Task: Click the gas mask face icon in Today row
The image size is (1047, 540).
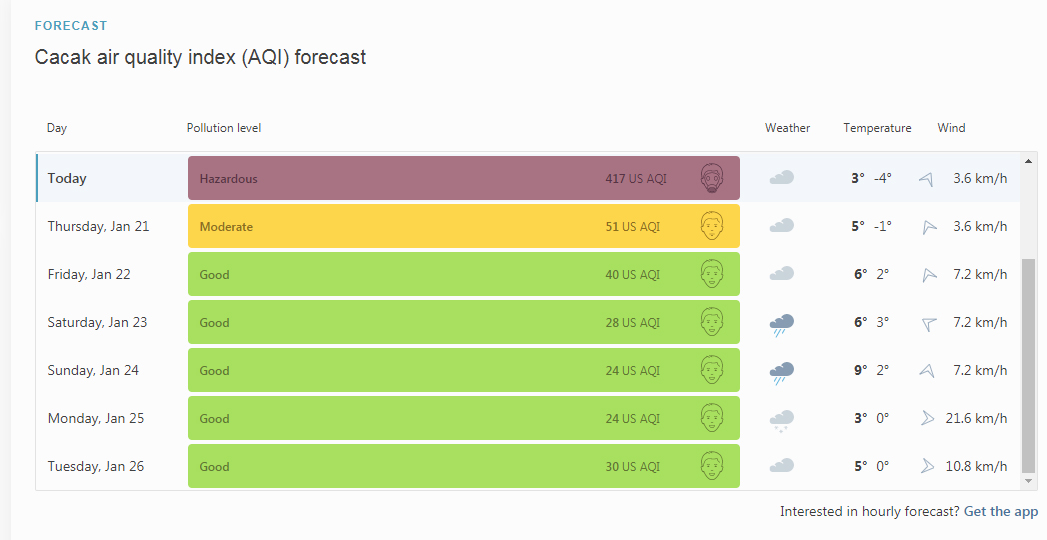Action: point(712,178)
